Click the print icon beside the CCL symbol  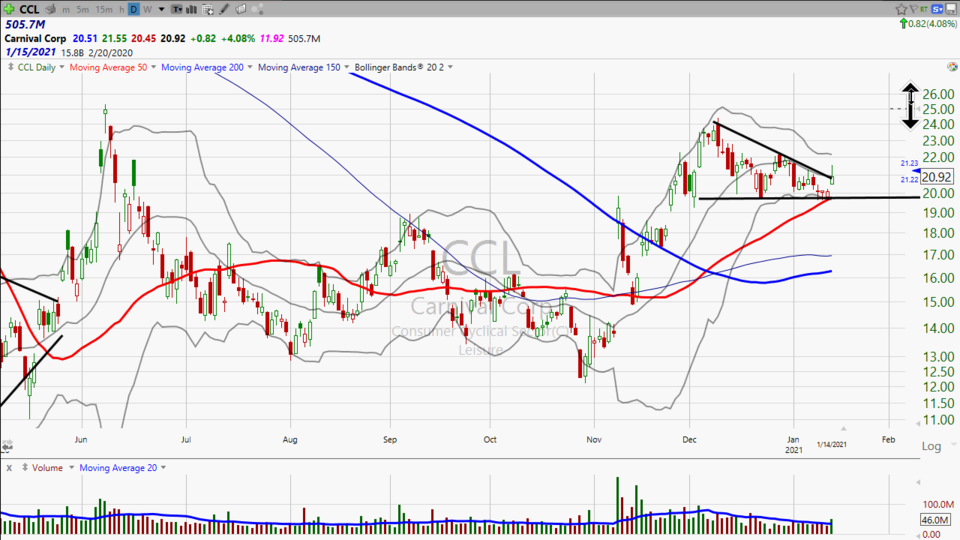51,9
